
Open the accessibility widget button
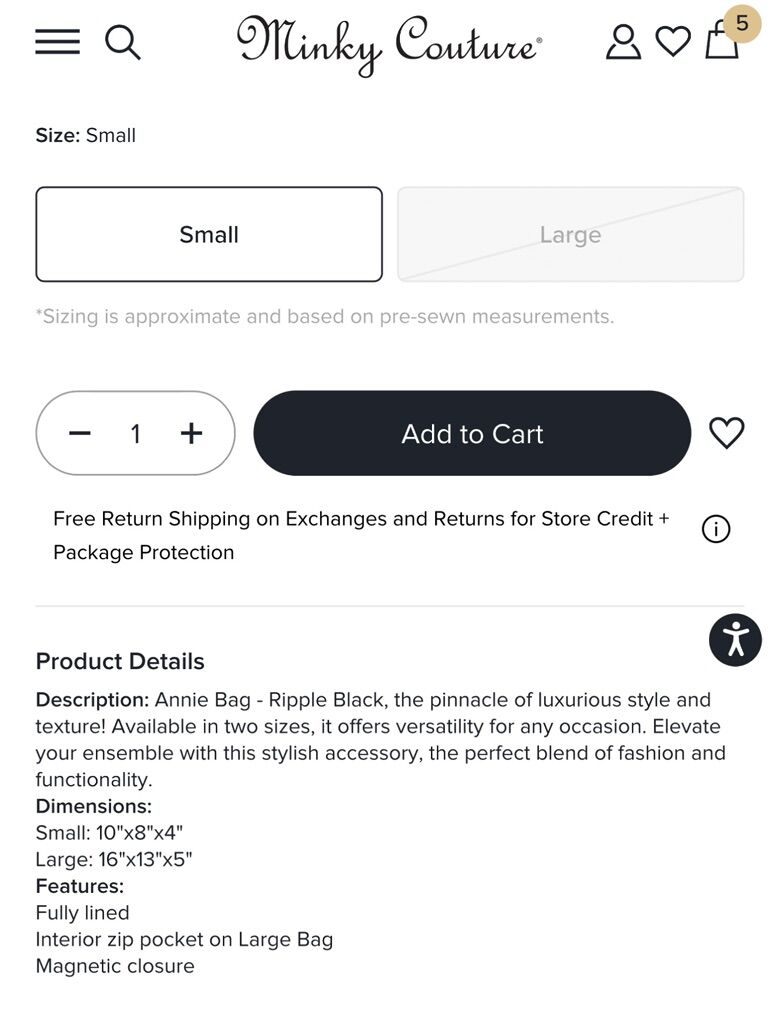click(x=735, y=640)
